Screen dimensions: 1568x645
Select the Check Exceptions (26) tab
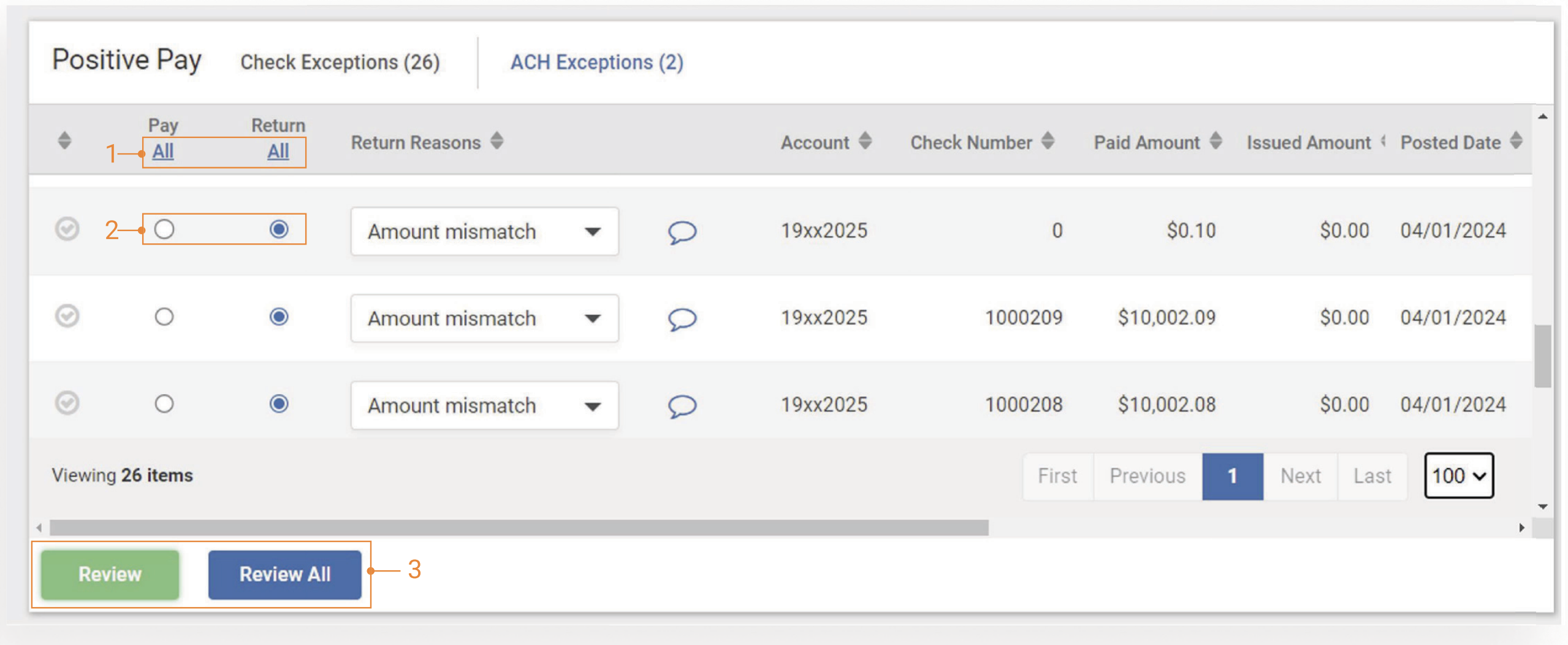click(x=340, y=63)
